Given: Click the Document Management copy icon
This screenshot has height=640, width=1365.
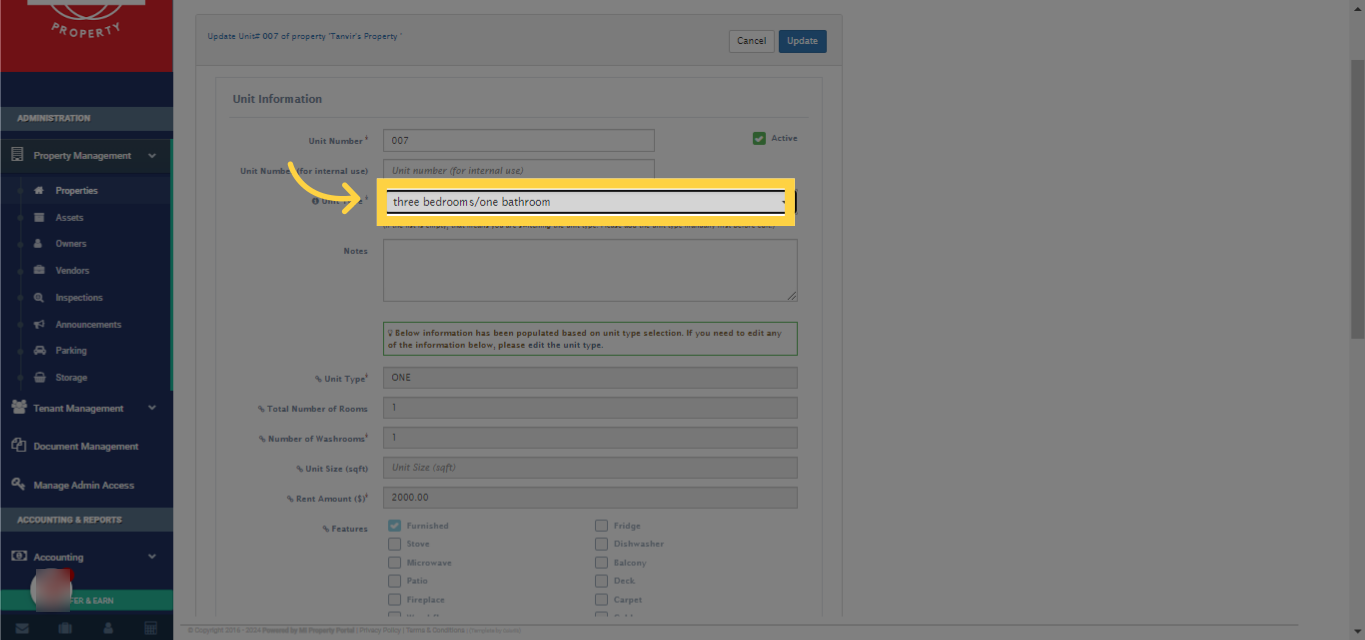Looking at the screenshot, I should pyautogui.click(x=18, y=446).
